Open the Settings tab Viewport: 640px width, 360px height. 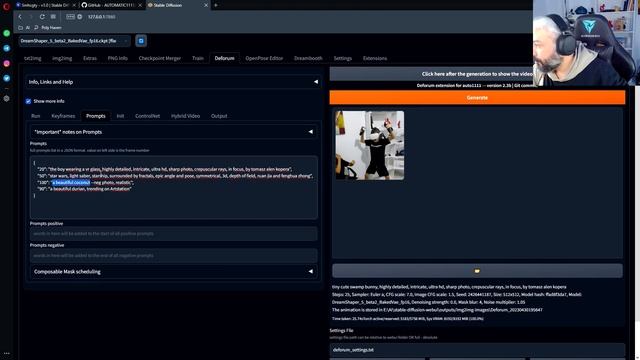(342, 58)
